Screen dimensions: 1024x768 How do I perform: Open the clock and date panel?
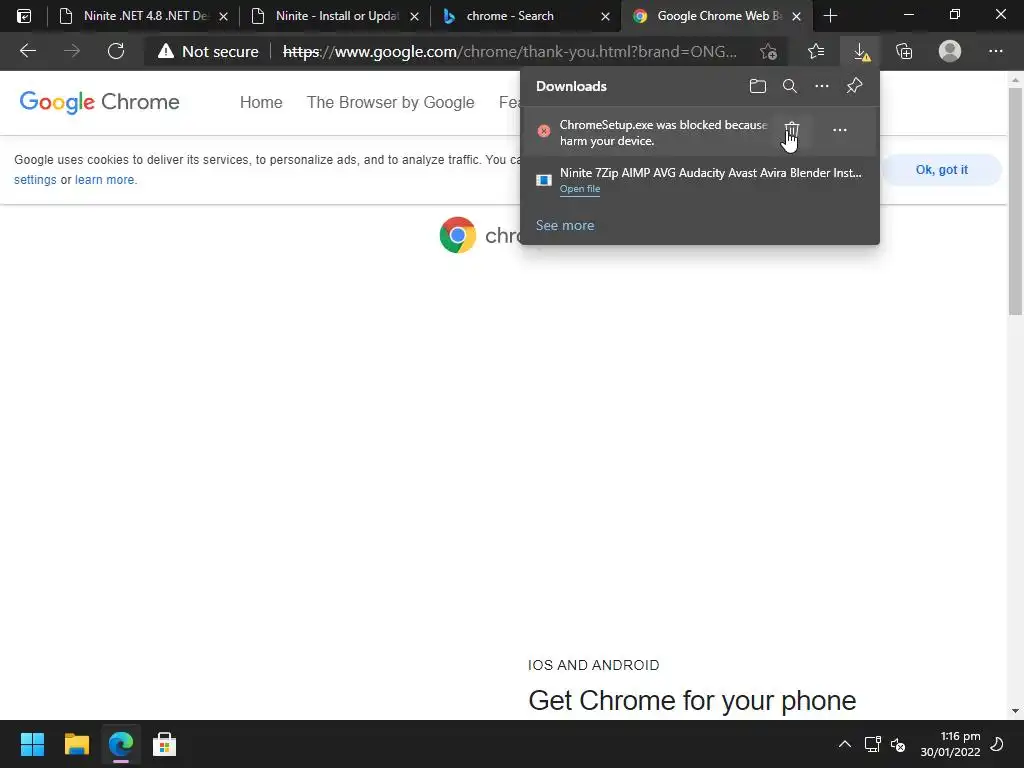tap(950, 744)
